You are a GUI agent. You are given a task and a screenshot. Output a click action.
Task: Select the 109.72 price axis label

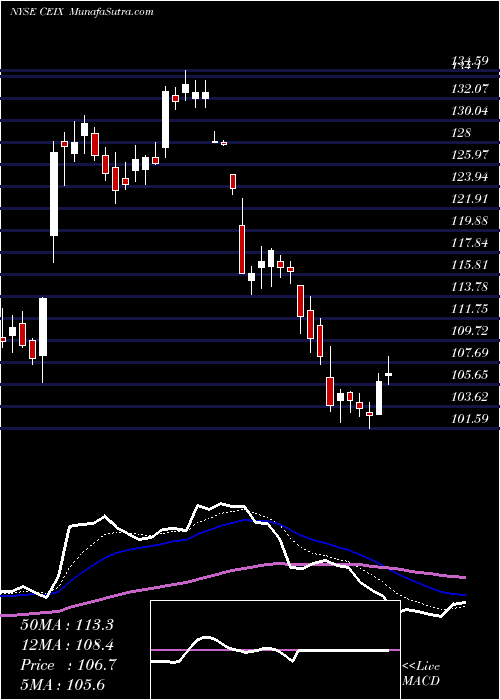tap(469, 331)
